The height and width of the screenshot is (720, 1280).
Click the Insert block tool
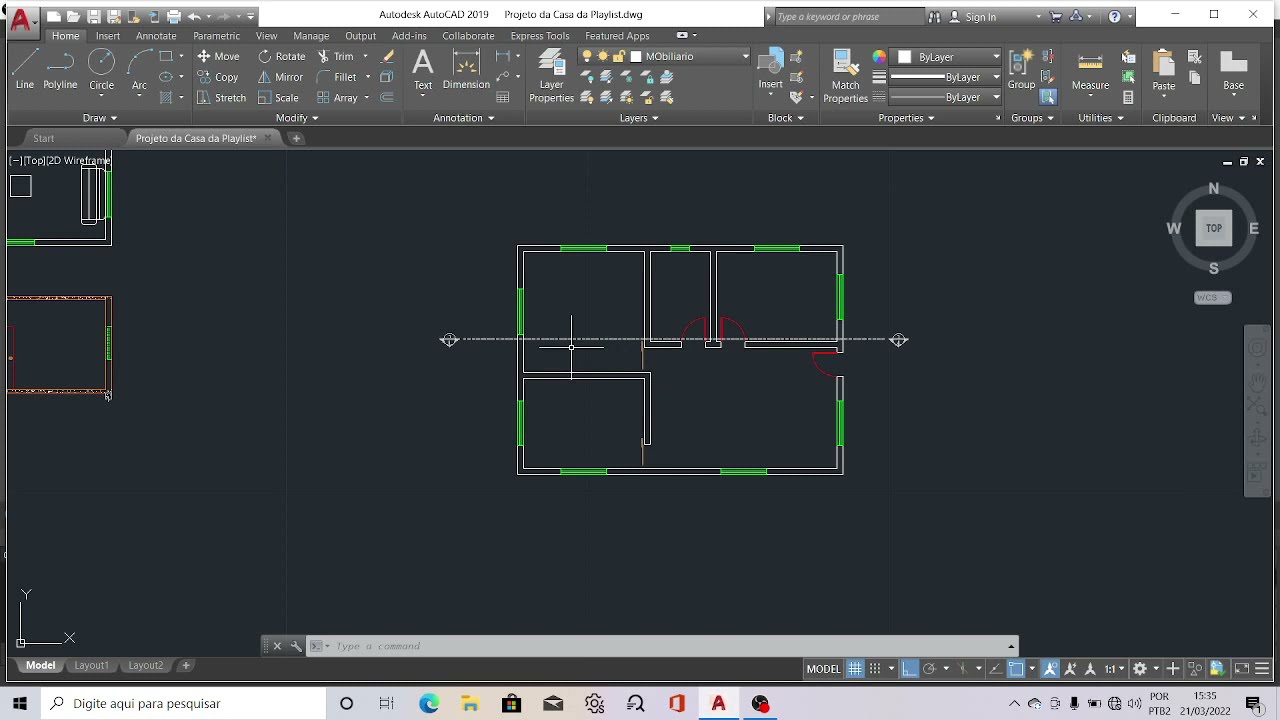(x=770, y=70)
